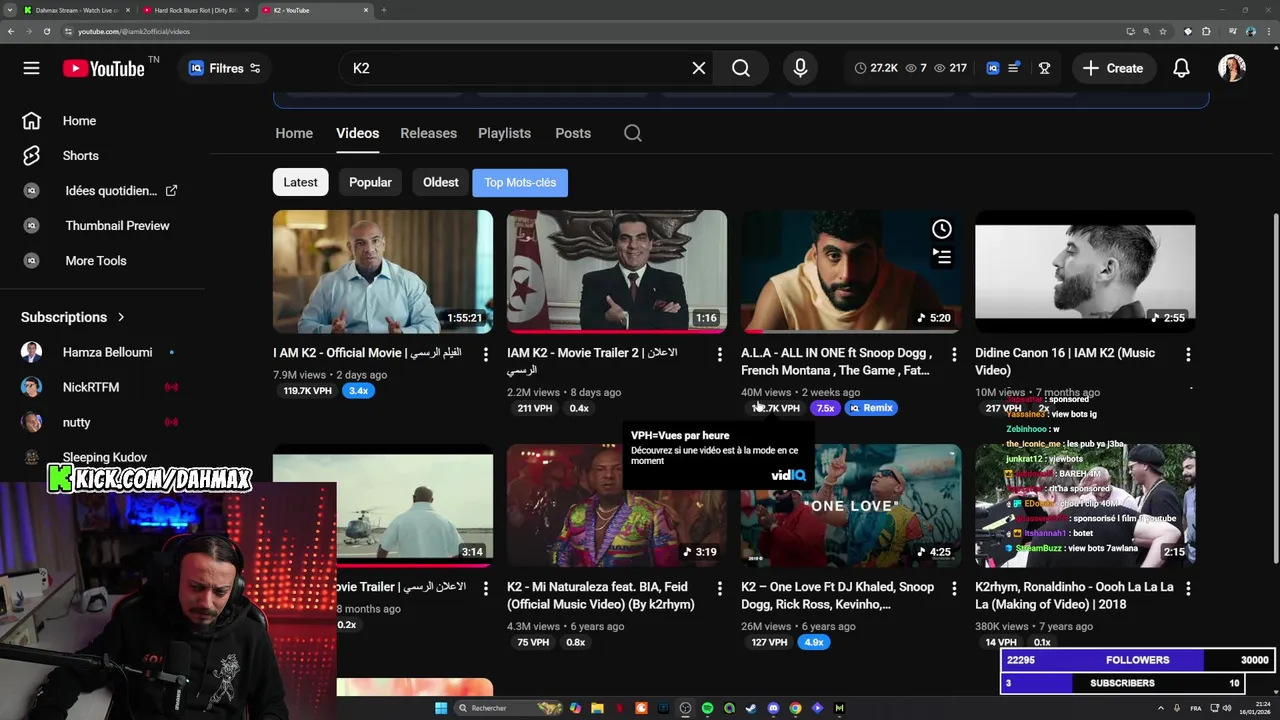This screenshot has width=1280, height=720.
Task: Select the Oldest sort chip
Action: pyautogui.click(x=440, y=182)
